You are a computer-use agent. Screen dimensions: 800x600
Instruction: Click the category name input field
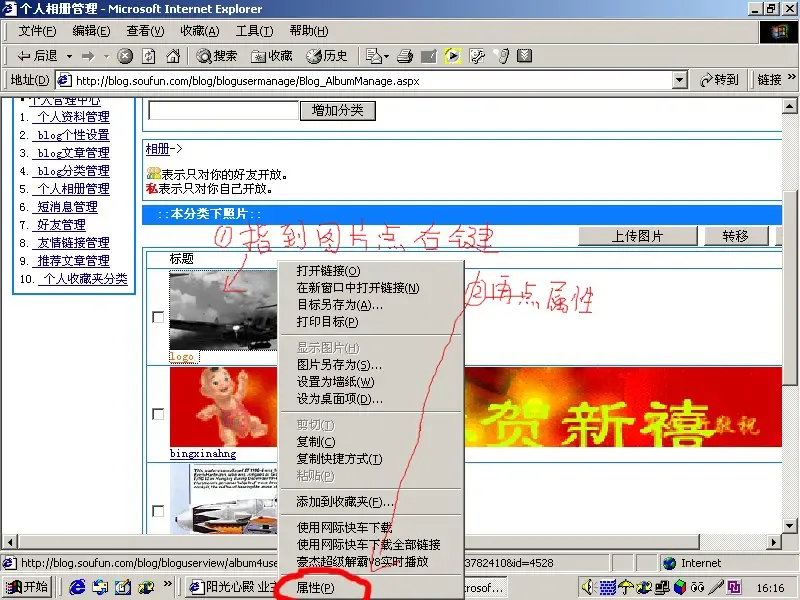[223, 111]
